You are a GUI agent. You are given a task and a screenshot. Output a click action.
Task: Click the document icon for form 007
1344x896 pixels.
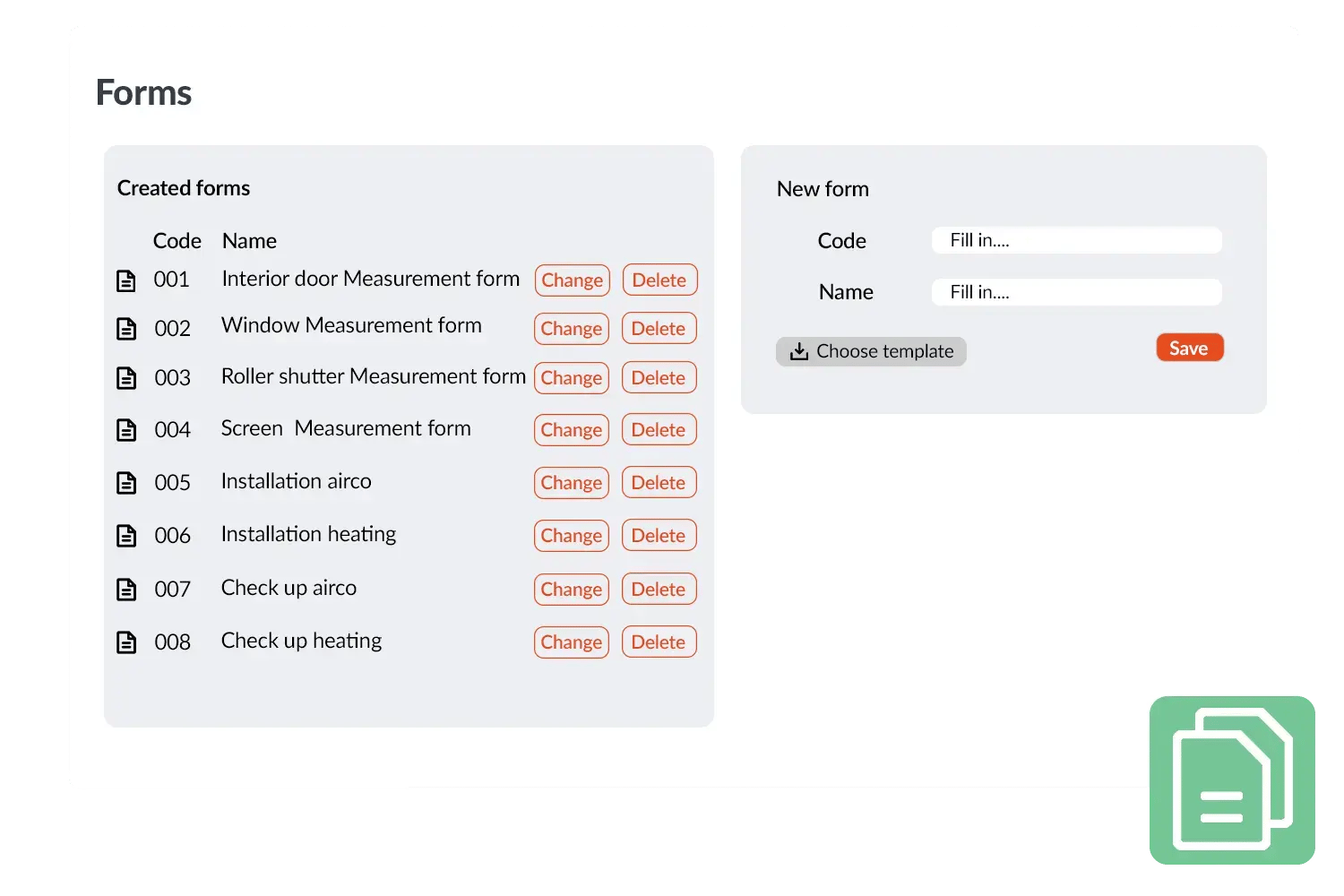pyautogui.click(x=126, y=590)
